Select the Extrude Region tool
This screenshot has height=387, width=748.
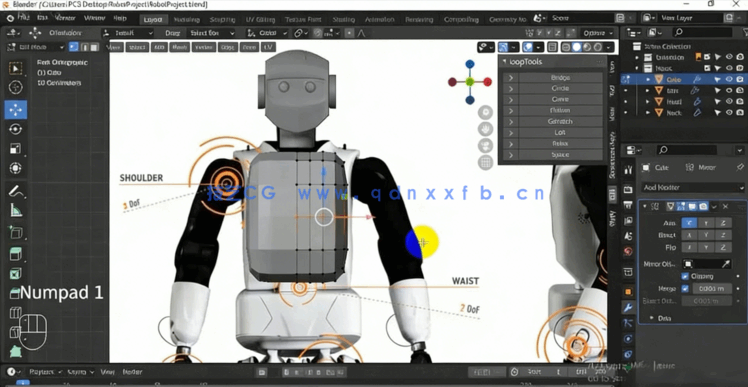tap(16, 254)
